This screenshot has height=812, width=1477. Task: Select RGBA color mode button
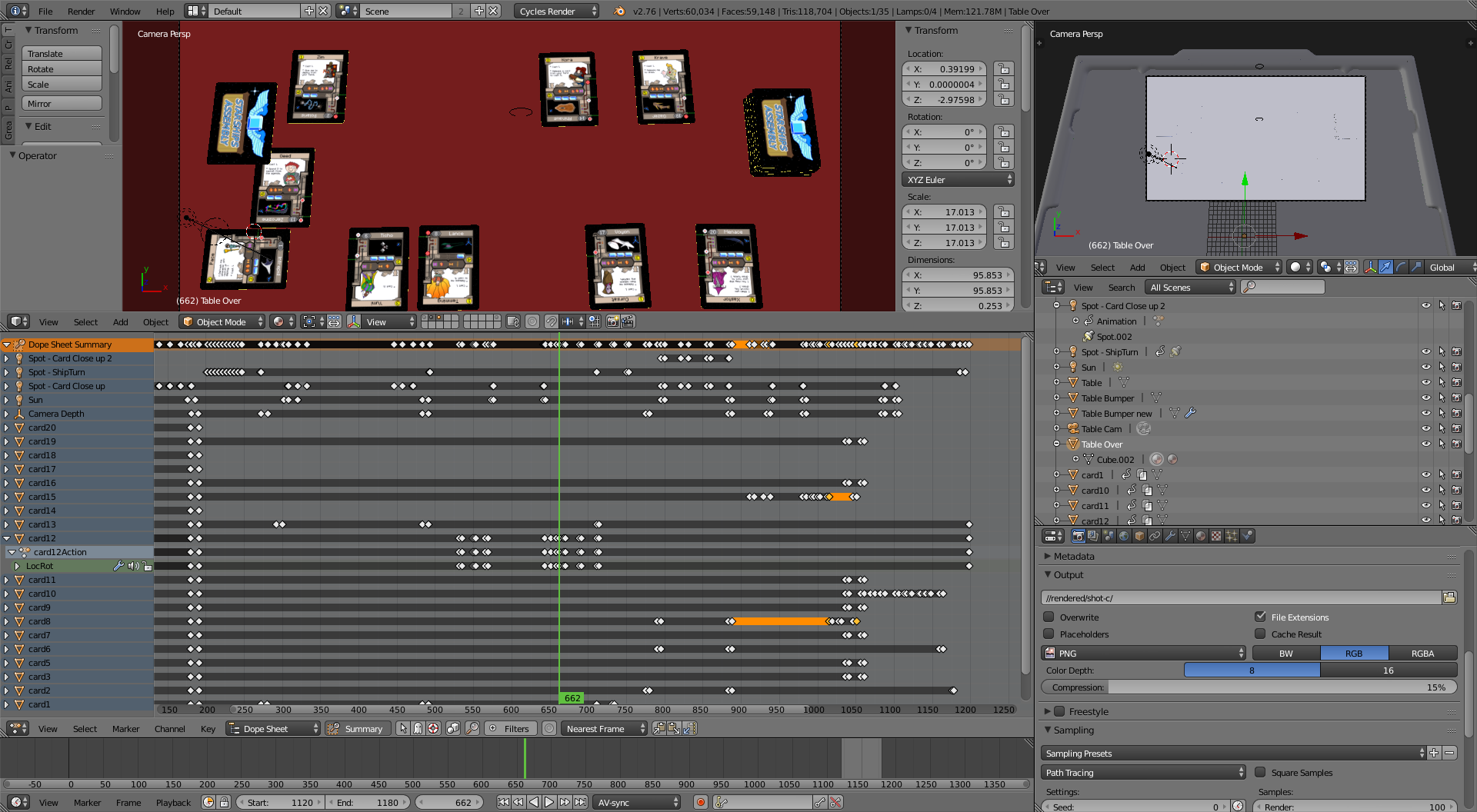[1422, 653]
